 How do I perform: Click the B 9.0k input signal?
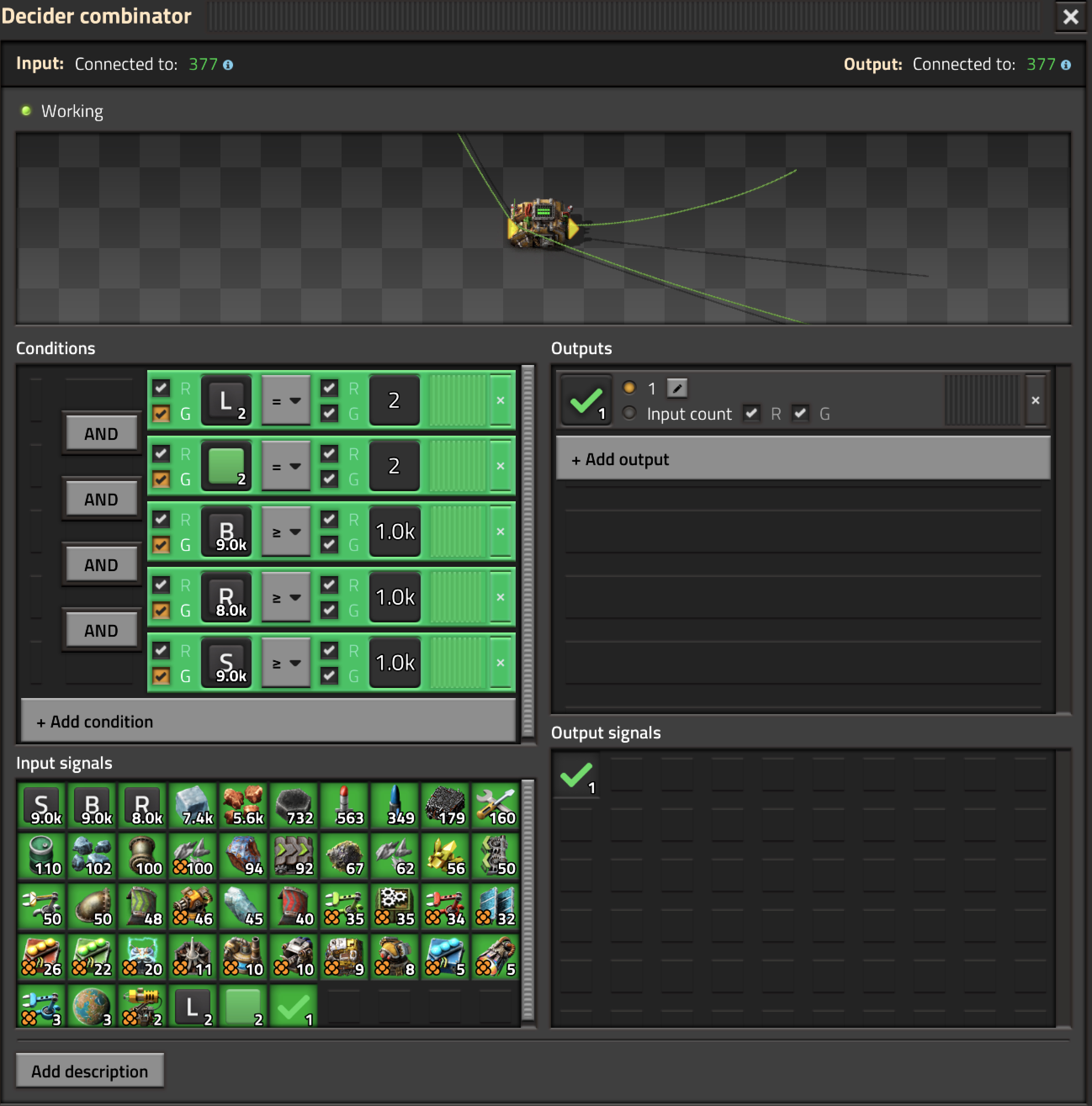point(92,807)
